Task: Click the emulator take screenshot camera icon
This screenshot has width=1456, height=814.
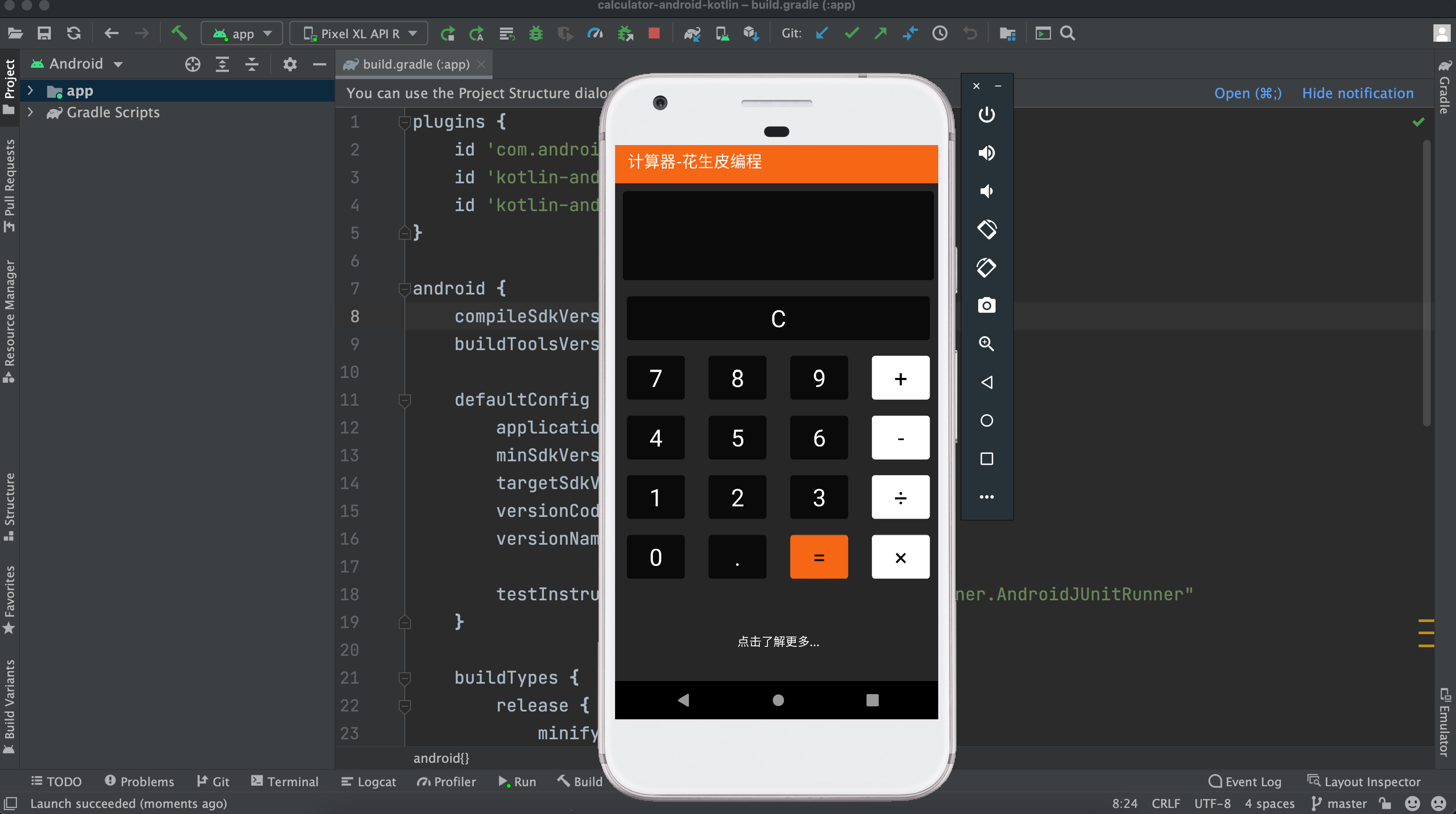Action: coord(986,305)
